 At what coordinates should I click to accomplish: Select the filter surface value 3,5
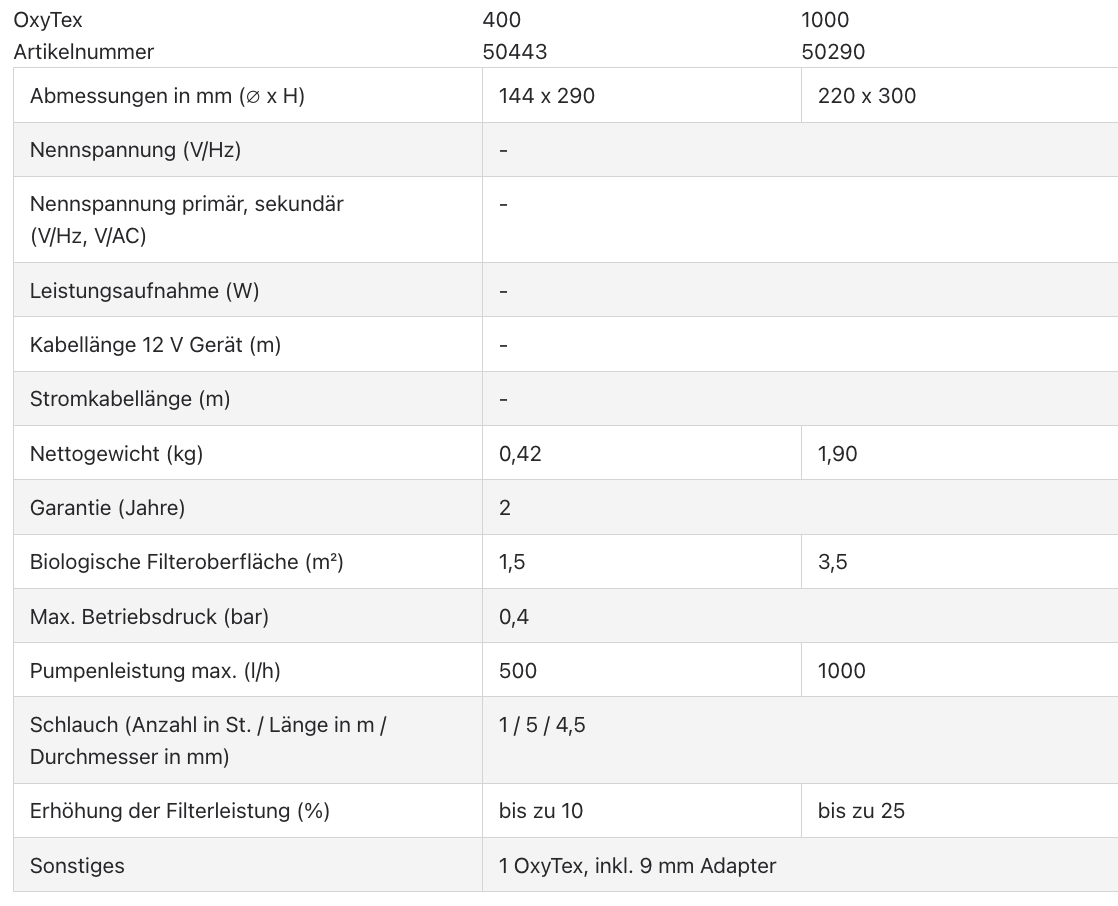(832, 562)
